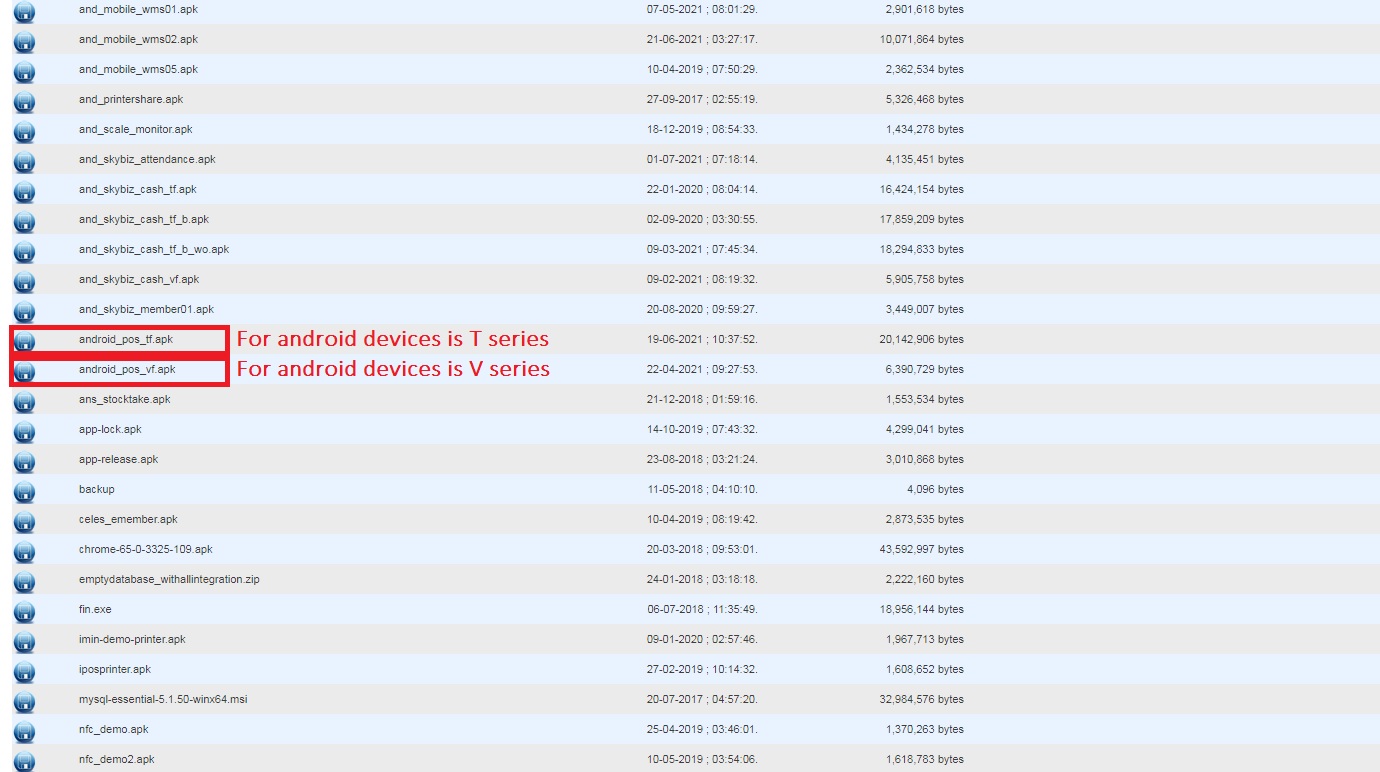Open the and_mobile_wms01.apk file link

tap(138, 9)
